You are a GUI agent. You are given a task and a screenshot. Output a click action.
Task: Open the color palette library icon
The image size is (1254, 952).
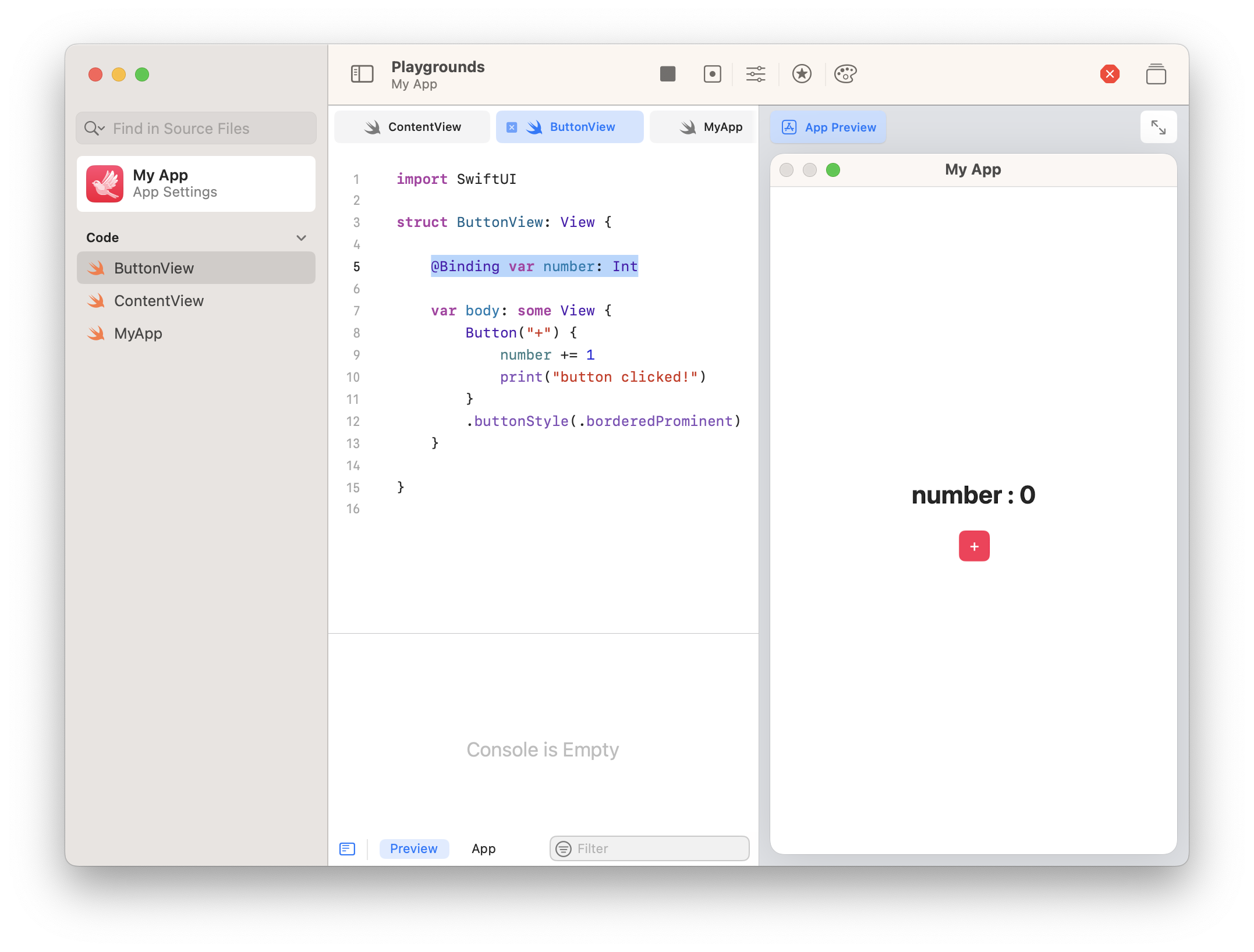(x=845, y=74)
